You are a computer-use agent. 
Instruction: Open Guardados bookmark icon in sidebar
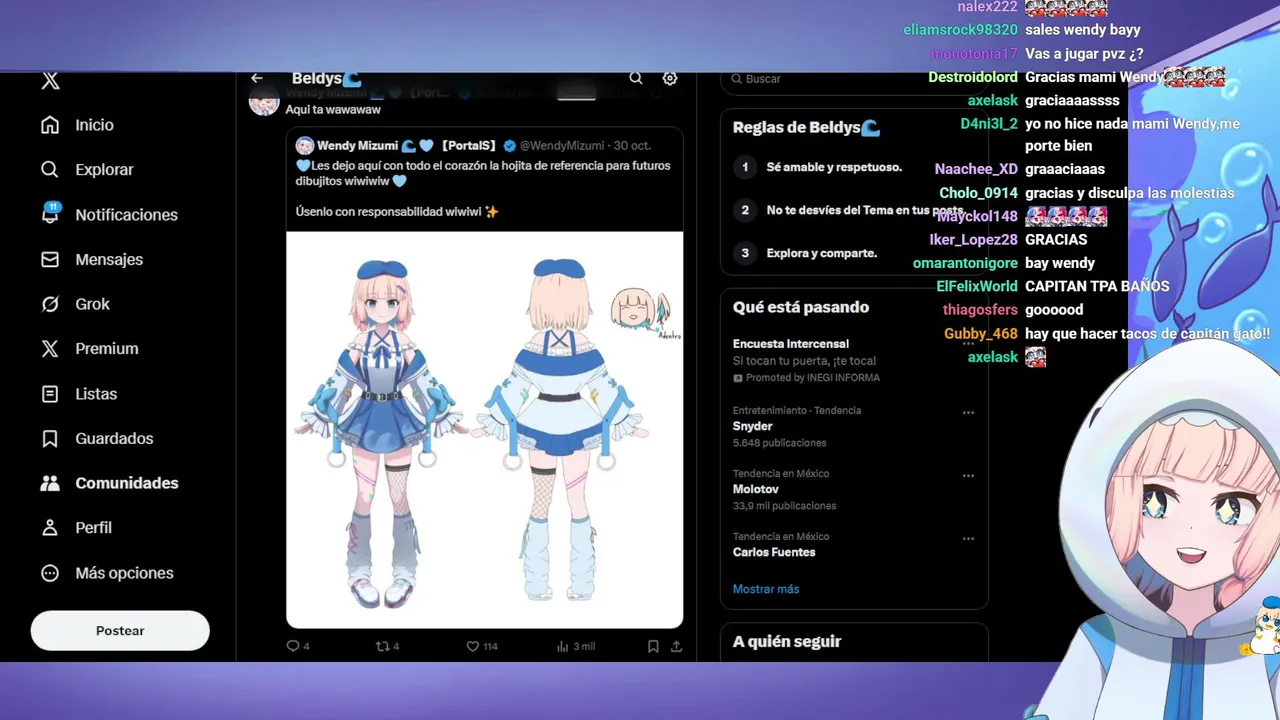click(50, 438)
